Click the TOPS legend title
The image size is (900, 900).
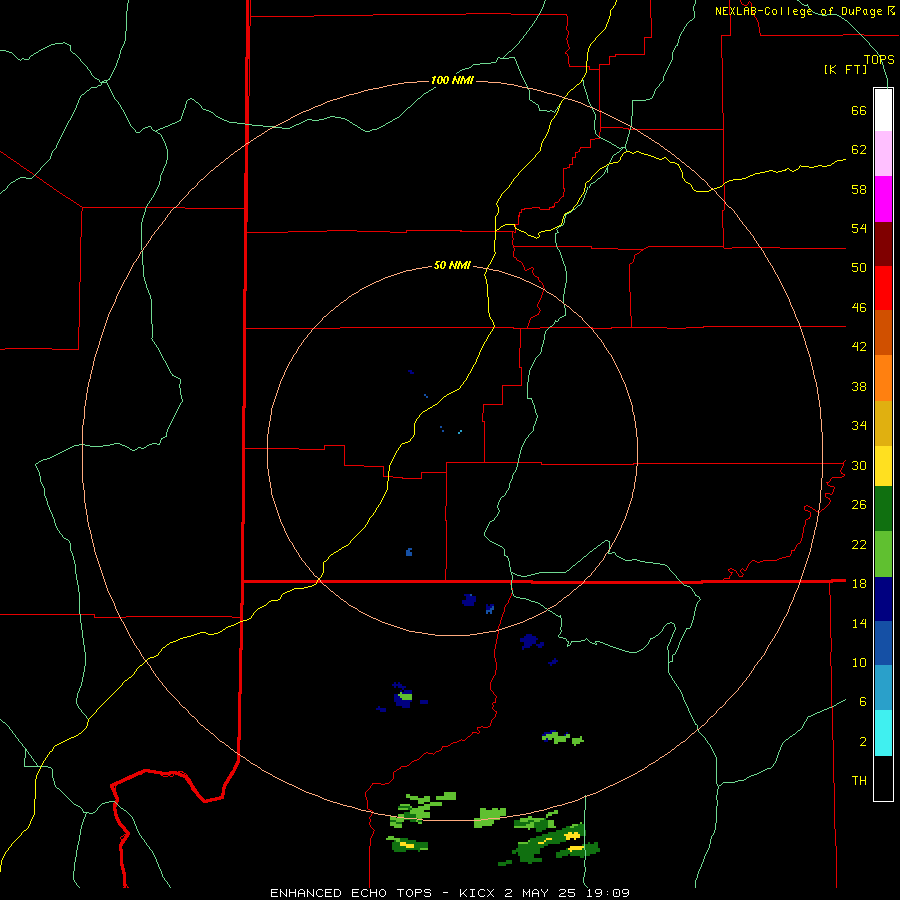coord(879,60)
